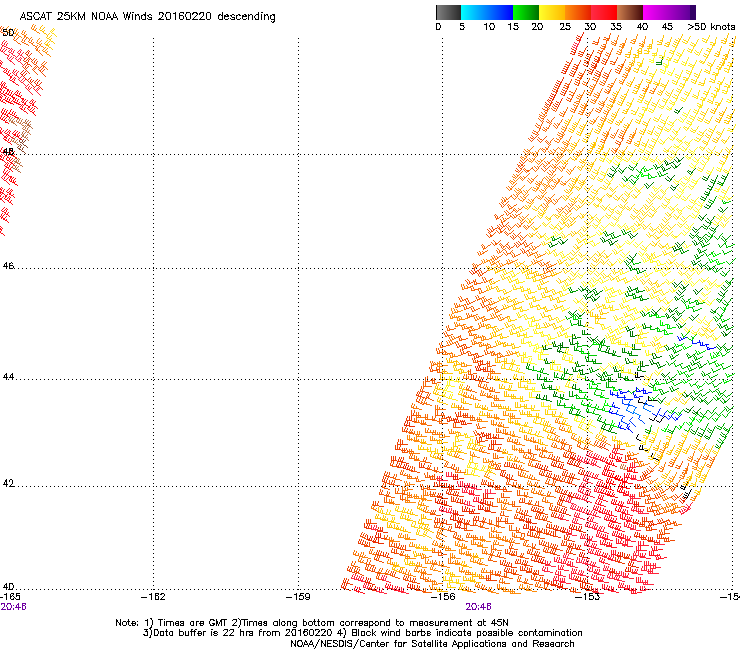Viewport: 740px width, 650px height.
Task: Click the latitude axis label '44'
Action: [x=8, y=377]
